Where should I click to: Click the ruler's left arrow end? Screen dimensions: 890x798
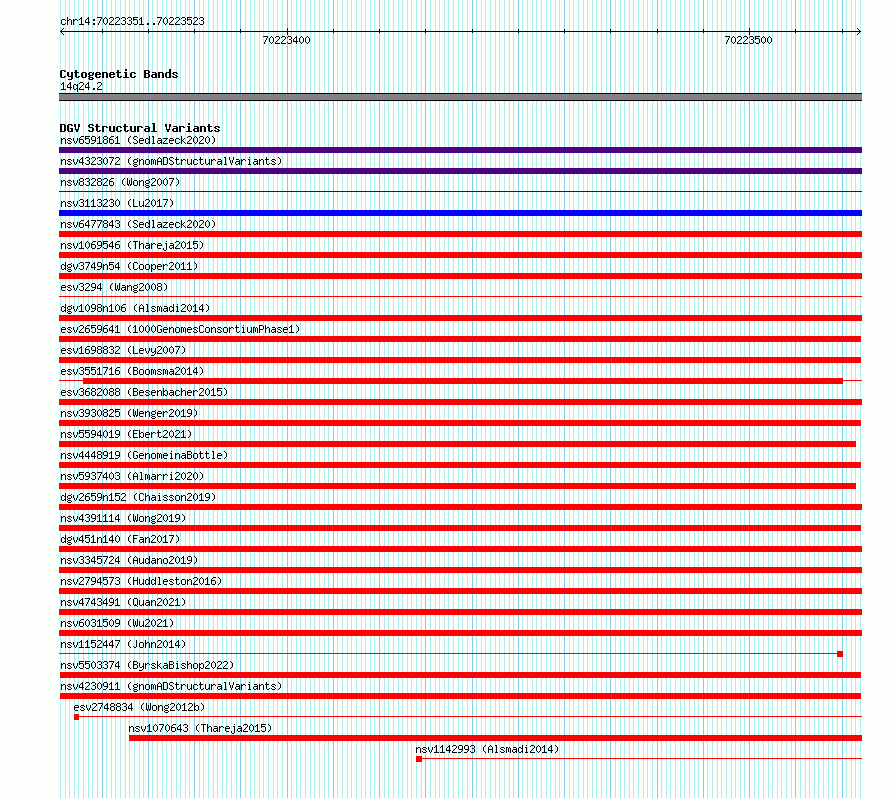point(62,32)
